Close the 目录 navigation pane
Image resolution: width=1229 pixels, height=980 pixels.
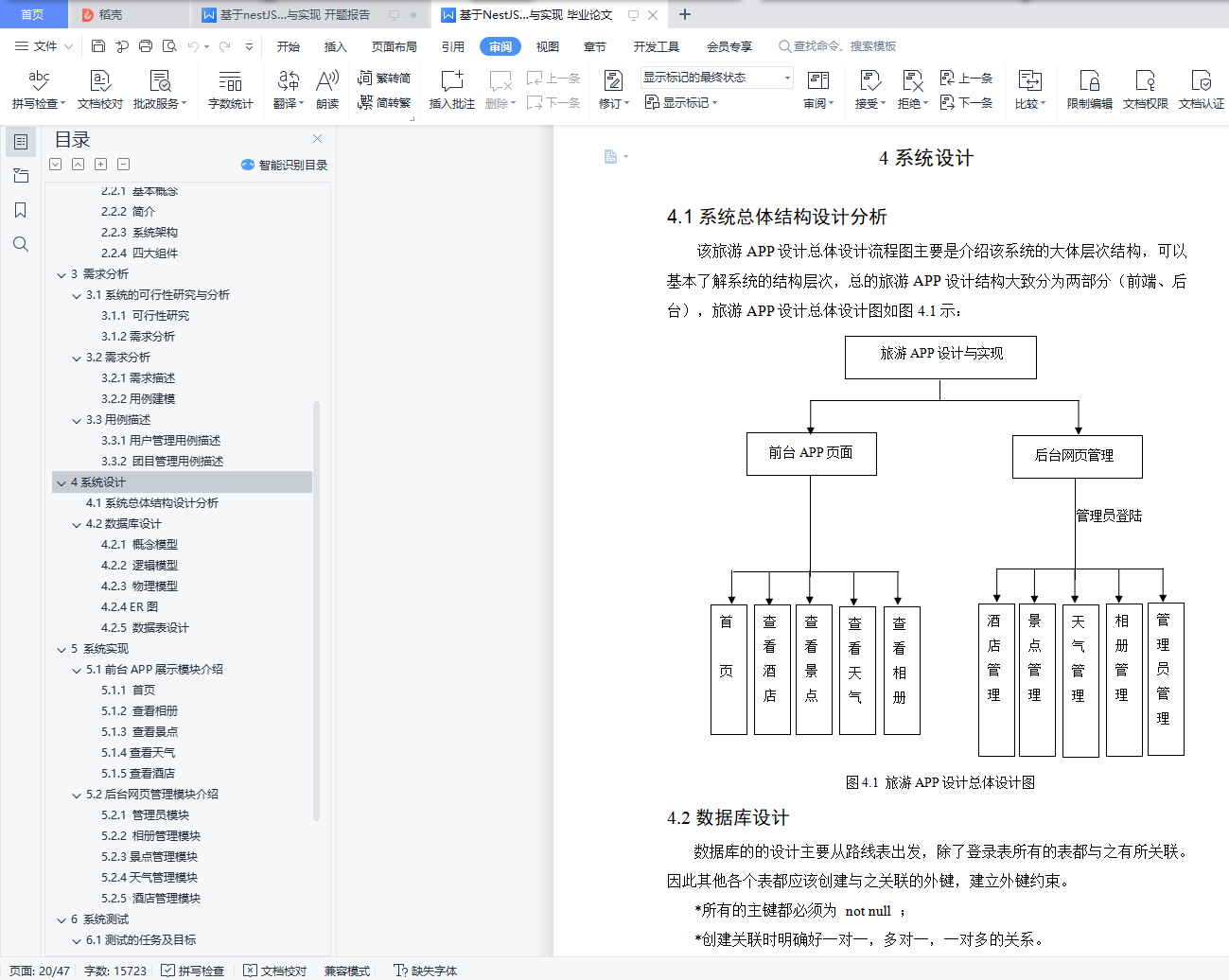[x=317, y=138]
